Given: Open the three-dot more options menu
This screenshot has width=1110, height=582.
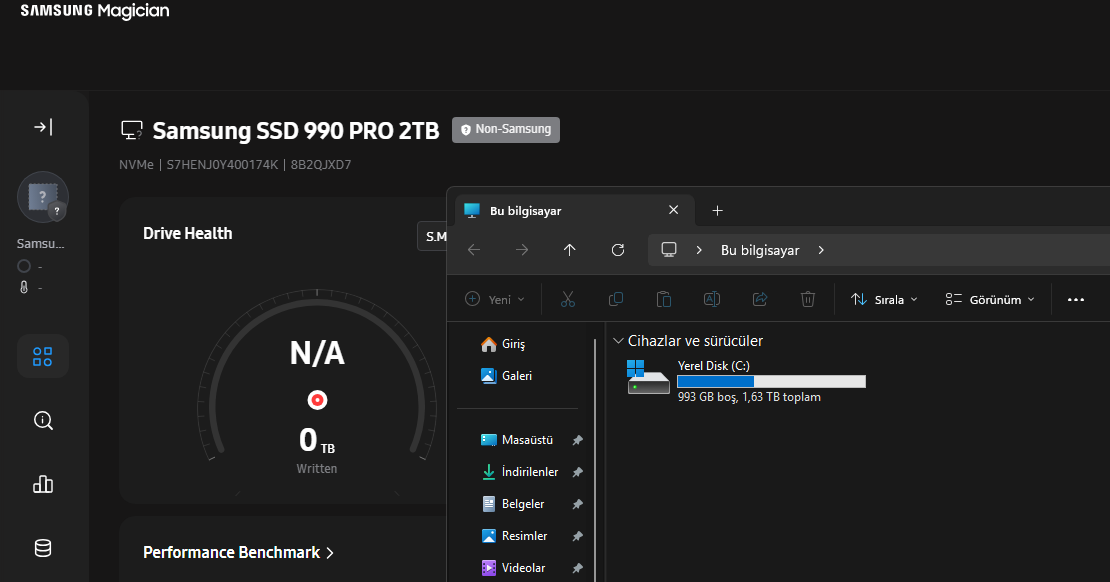Looking at the screenshot, I should (x=1076, y=299).
